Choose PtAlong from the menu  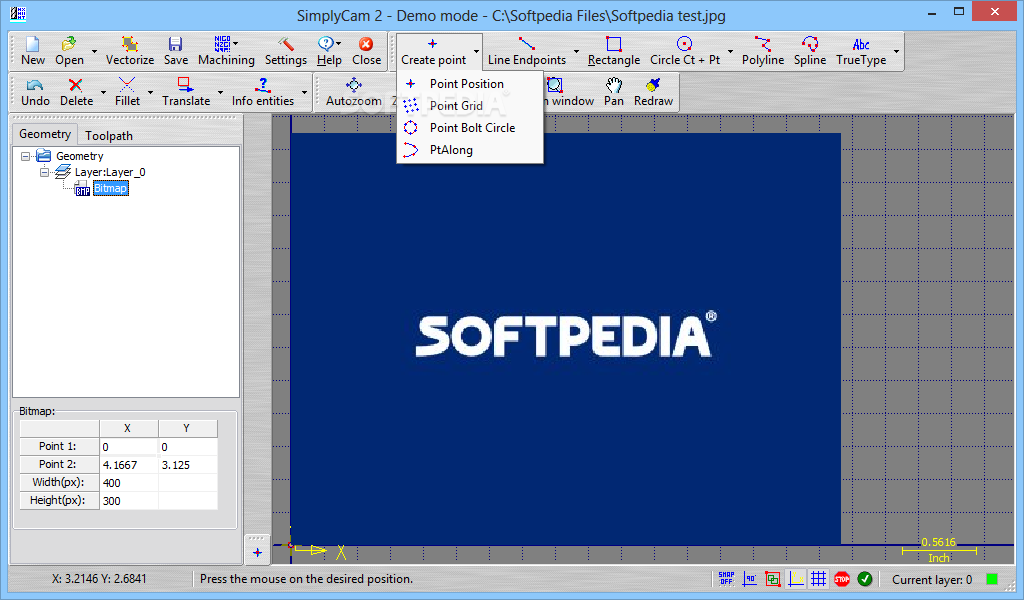469,150
